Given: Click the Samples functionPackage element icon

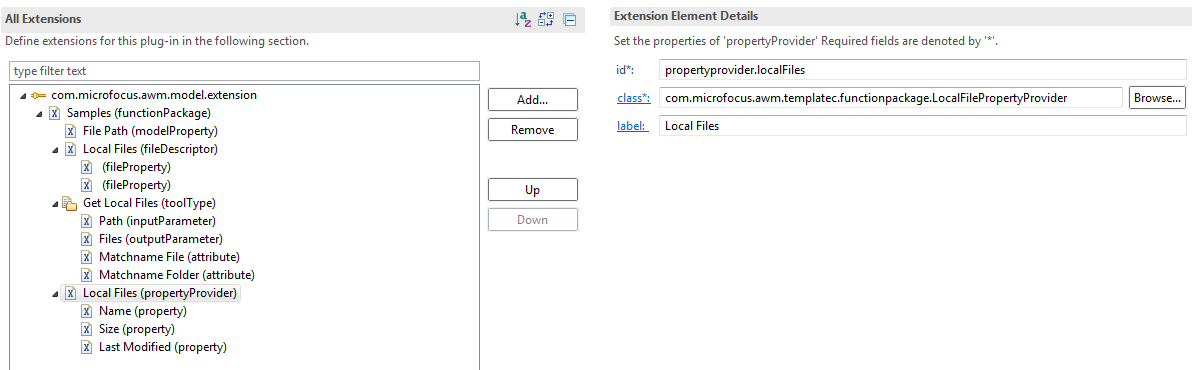Looking at the screenshot, I should tap(55, 113).
